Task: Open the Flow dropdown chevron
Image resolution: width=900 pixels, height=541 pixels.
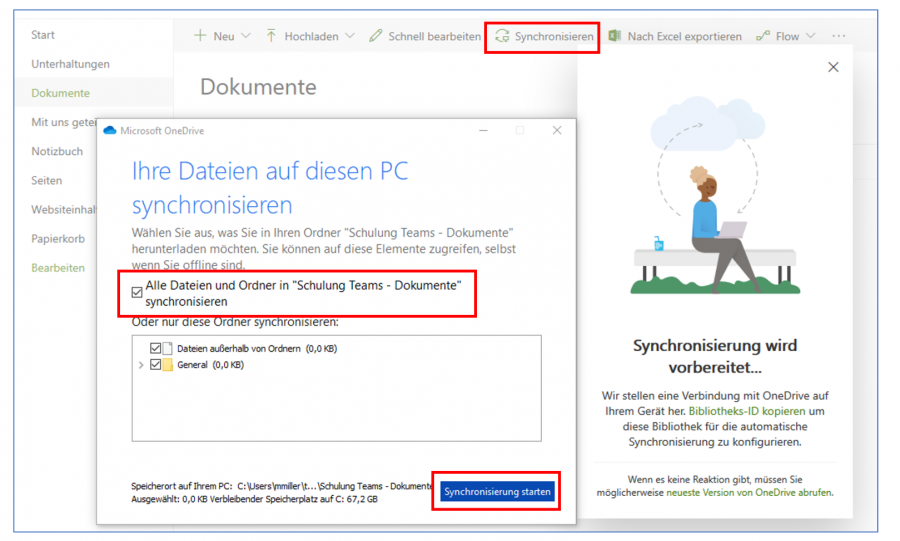Action: tap(810, 36)
